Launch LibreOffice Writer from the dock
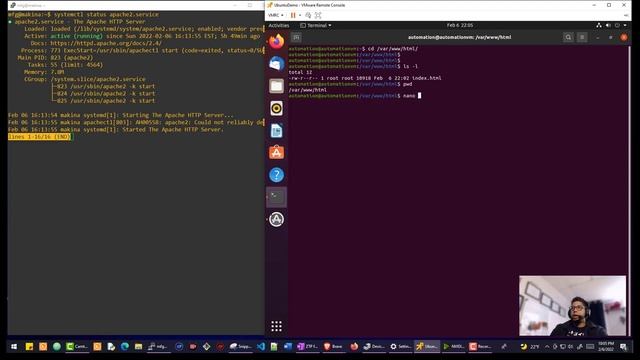This screenshot has width=640, height=360. [x=276, y=131]
